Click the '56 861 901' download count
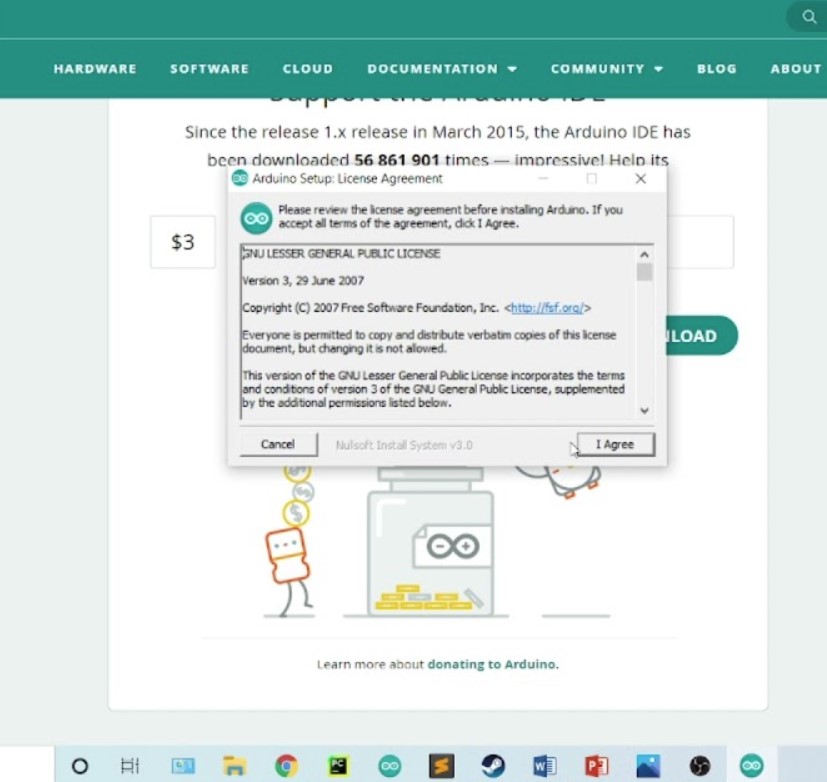This screenshot has width=827, height=782. coord(397,160)
